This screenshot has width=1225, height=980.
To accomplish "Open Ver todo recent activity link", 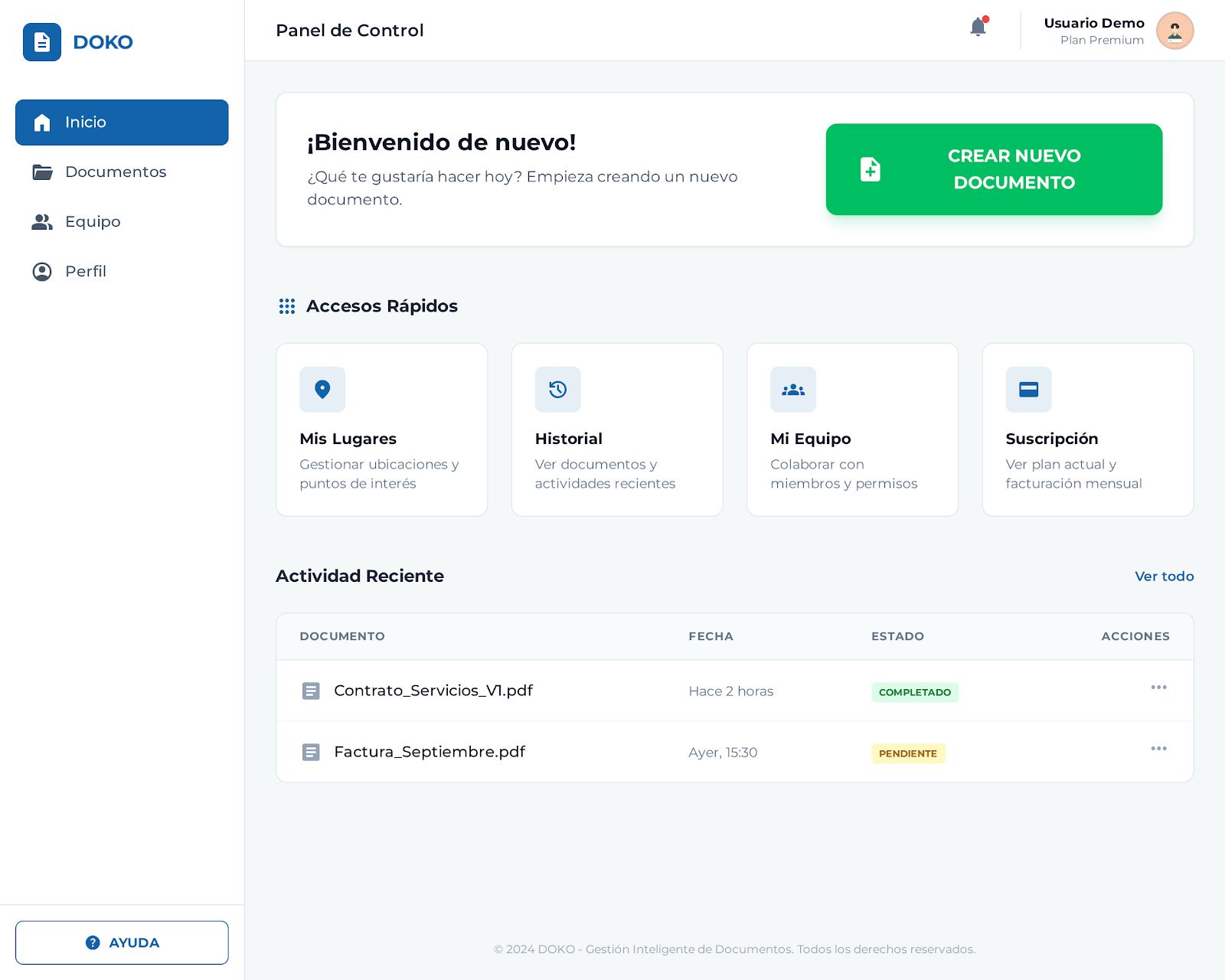I will 1164,577.
